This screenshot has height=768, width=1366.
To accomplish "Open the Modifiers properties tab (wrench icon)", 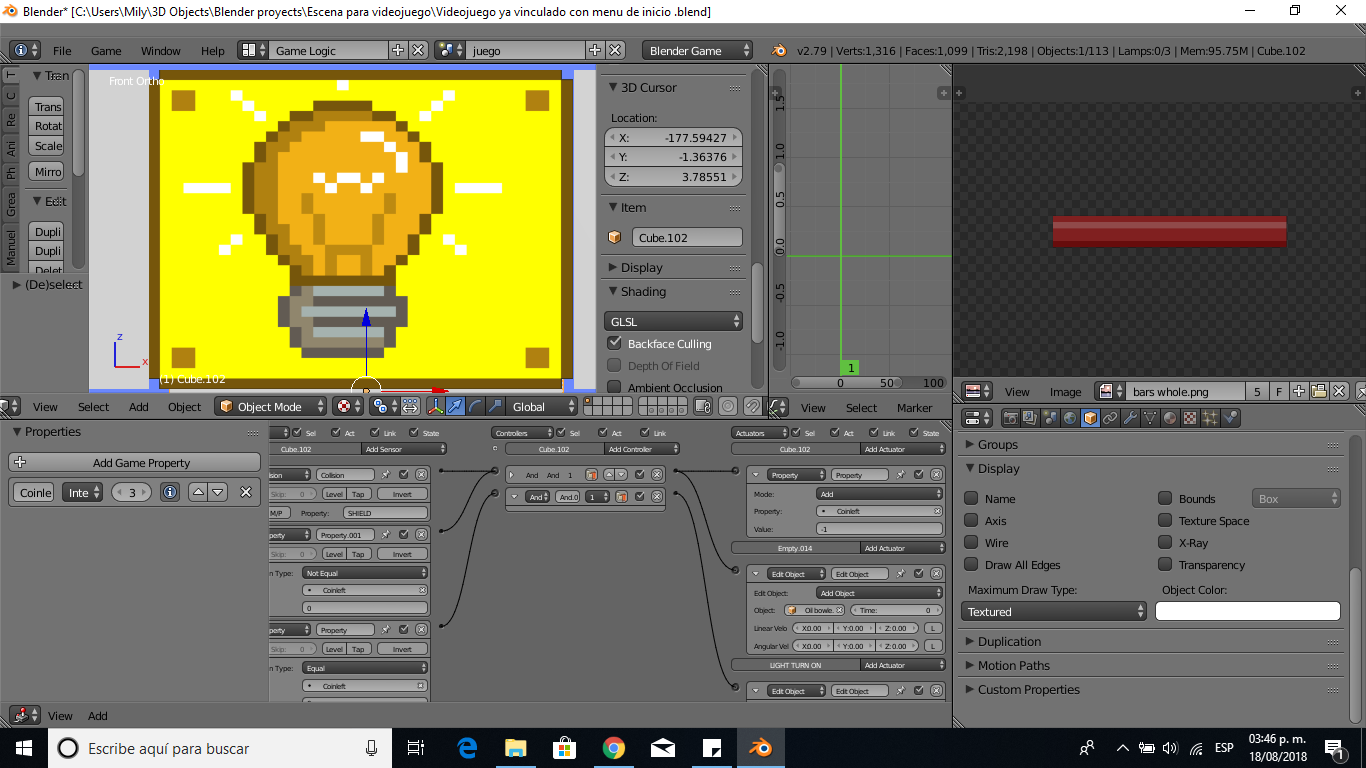I will (1130, 418).
